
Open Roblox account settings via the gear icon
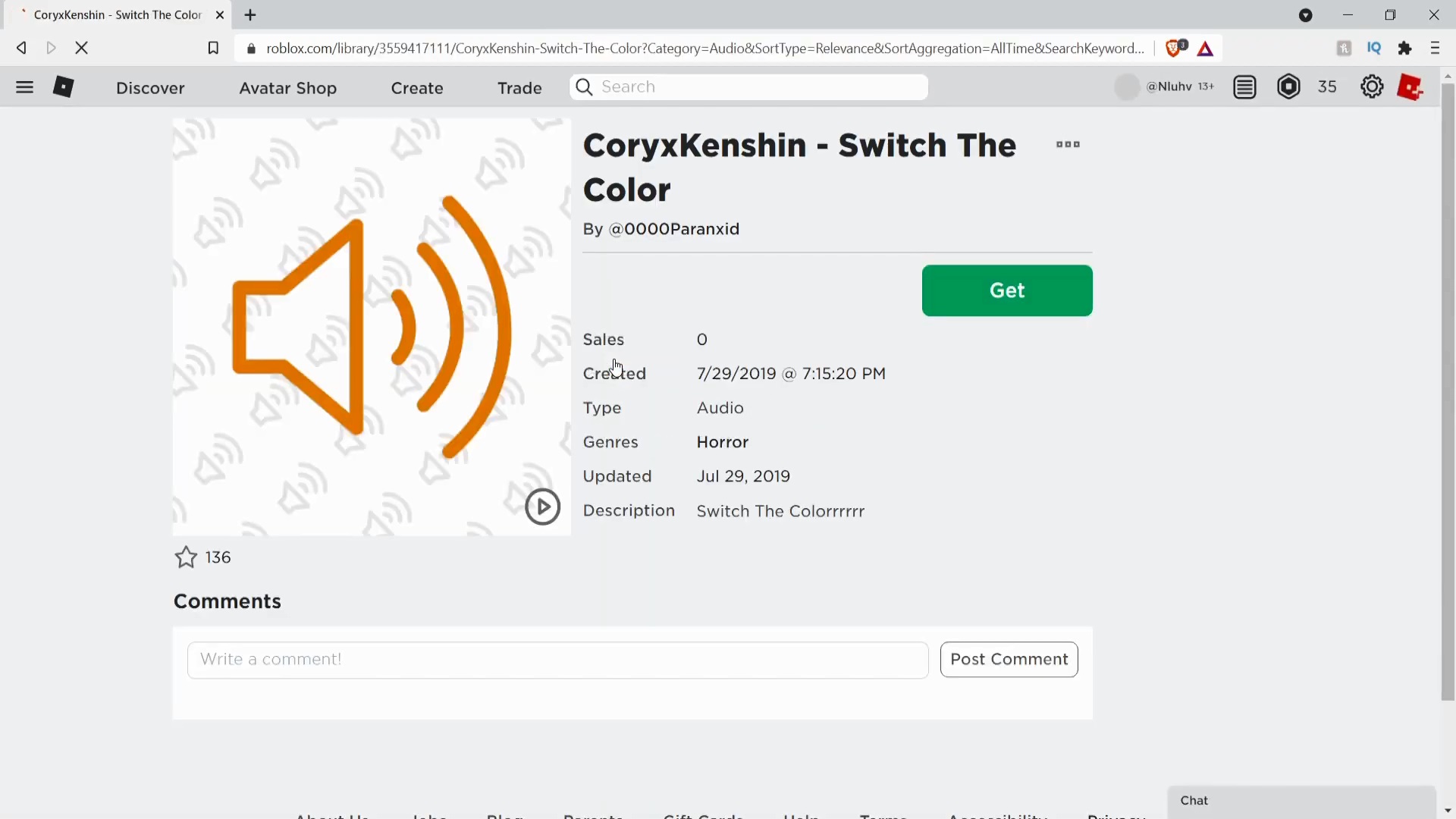point(1372,87)
